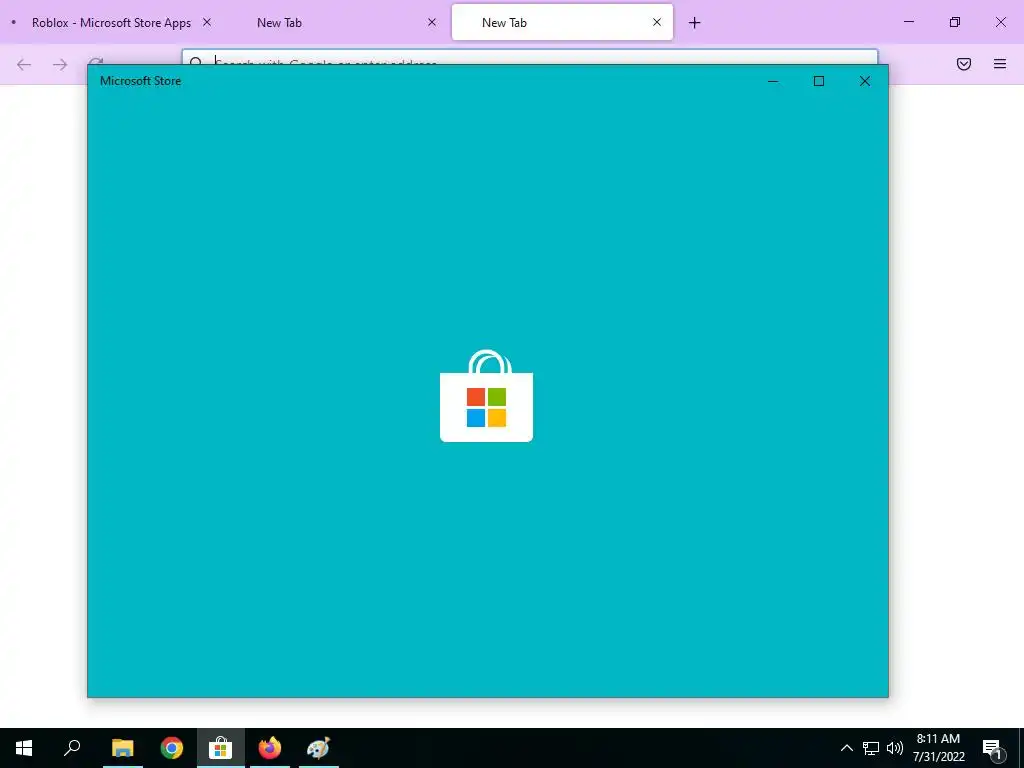The image size is (1024, 768).
Task: Launch Google Chrome from the taskbar
Action: point(172,748)
